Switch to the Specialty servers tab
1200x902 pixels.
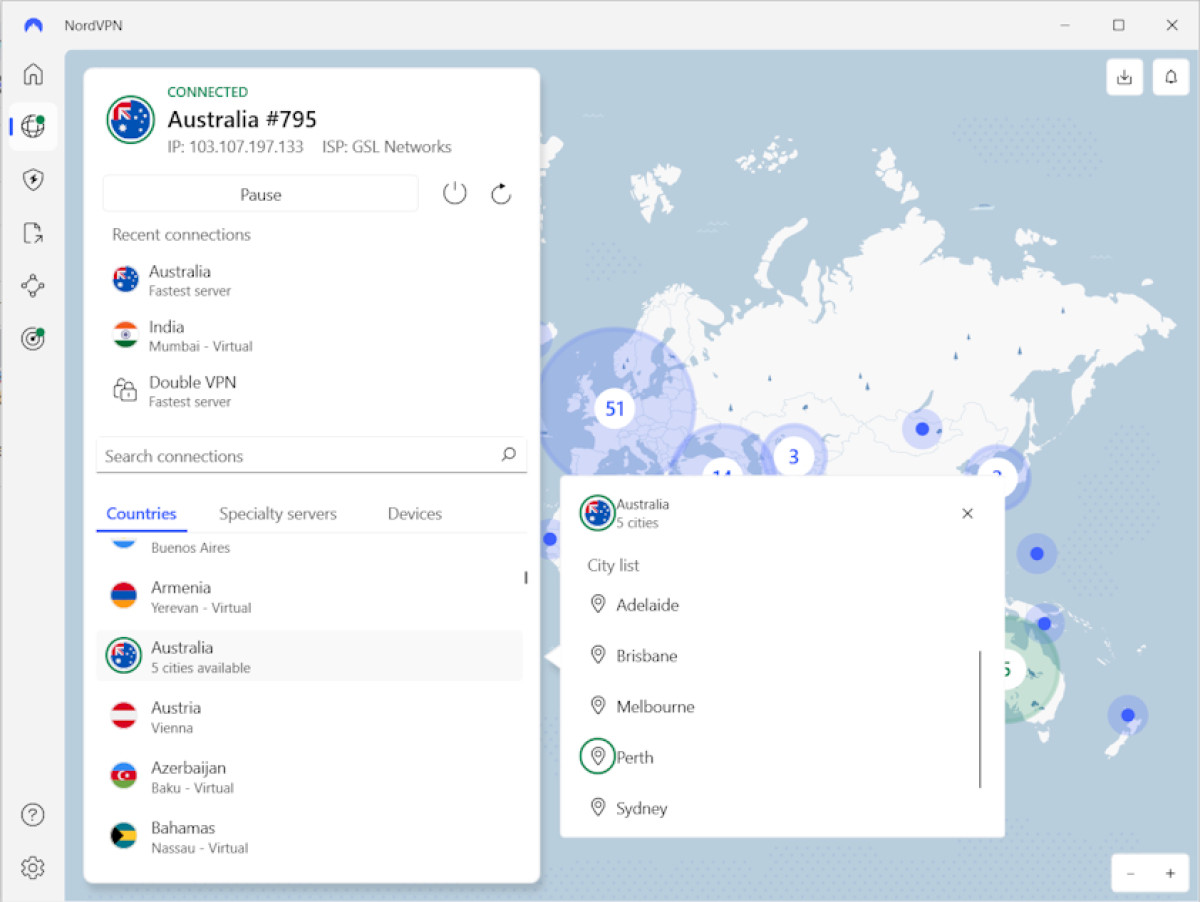(278, 513)
